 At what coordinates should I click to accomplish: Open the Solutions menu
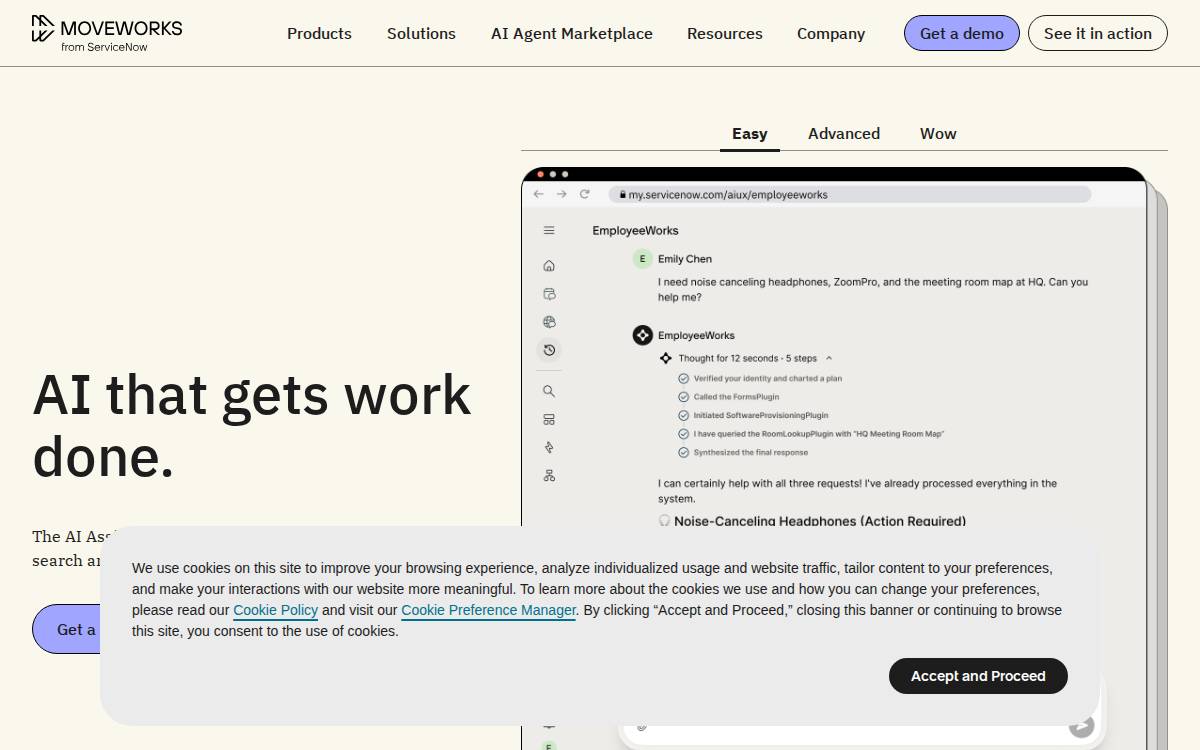point(421,33)
